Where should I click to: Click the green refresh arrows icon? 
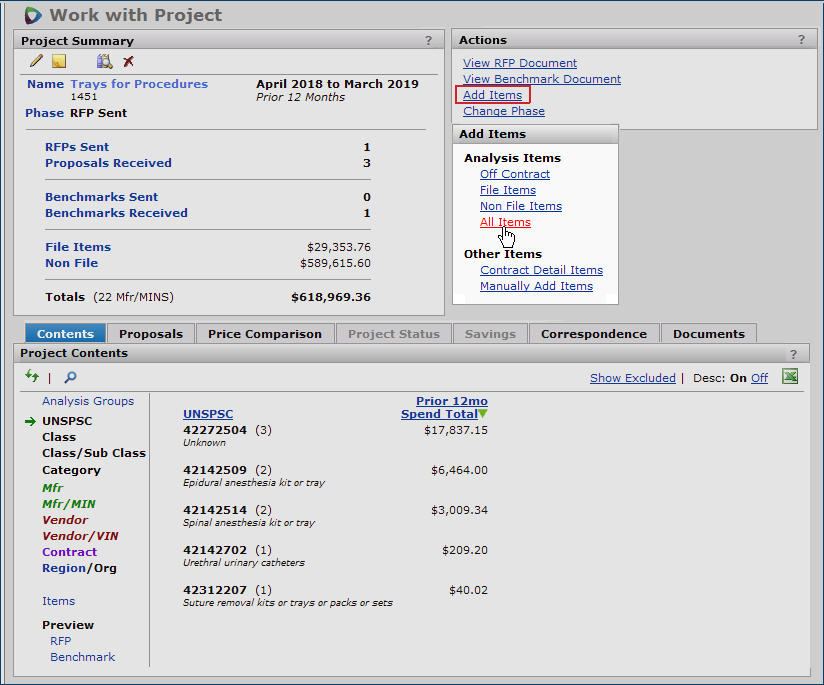tap(33, 376)
